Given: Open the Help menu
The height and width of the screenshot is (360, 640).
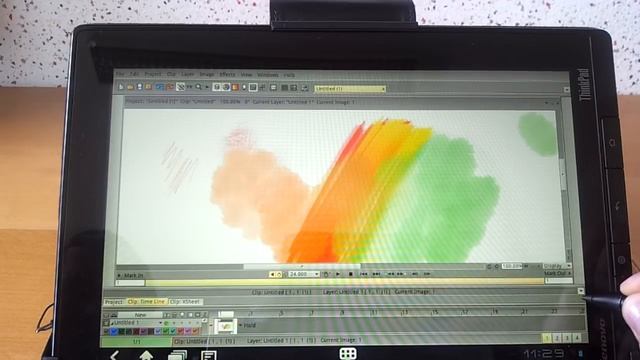Looking at the screenshot, I should [x=289, y=75].
